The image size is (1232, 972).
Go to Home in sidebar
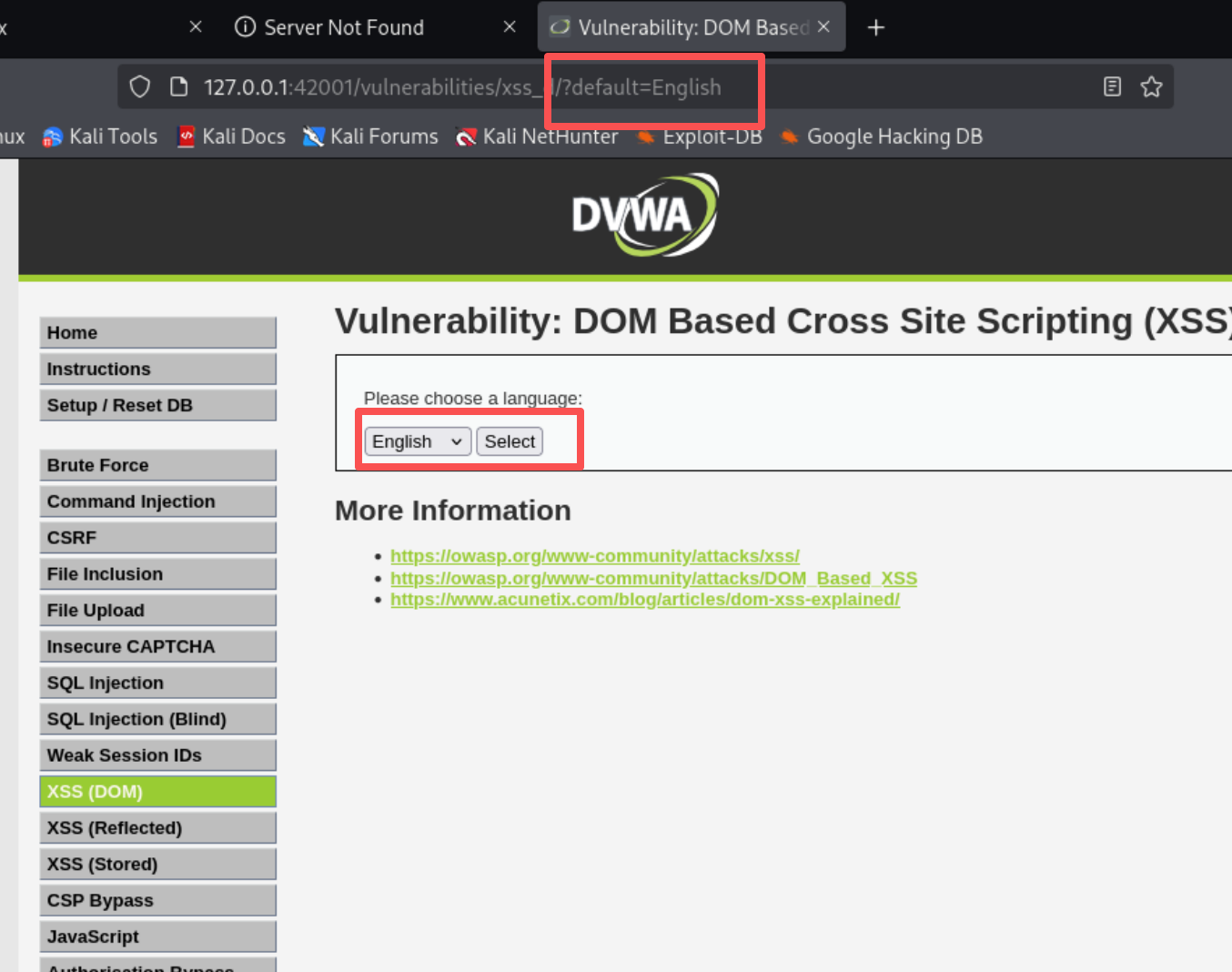click(157, 332)
